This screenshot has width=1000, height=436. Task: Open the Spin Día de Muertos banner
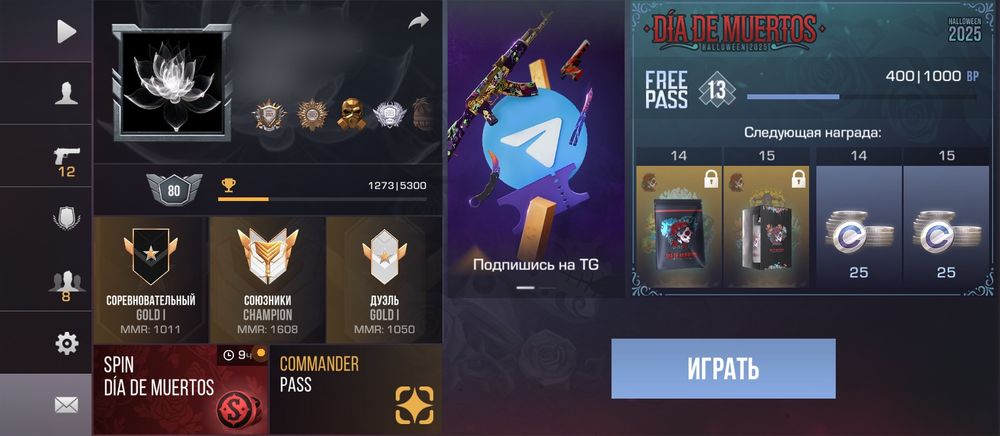click(x=180, y=389)
